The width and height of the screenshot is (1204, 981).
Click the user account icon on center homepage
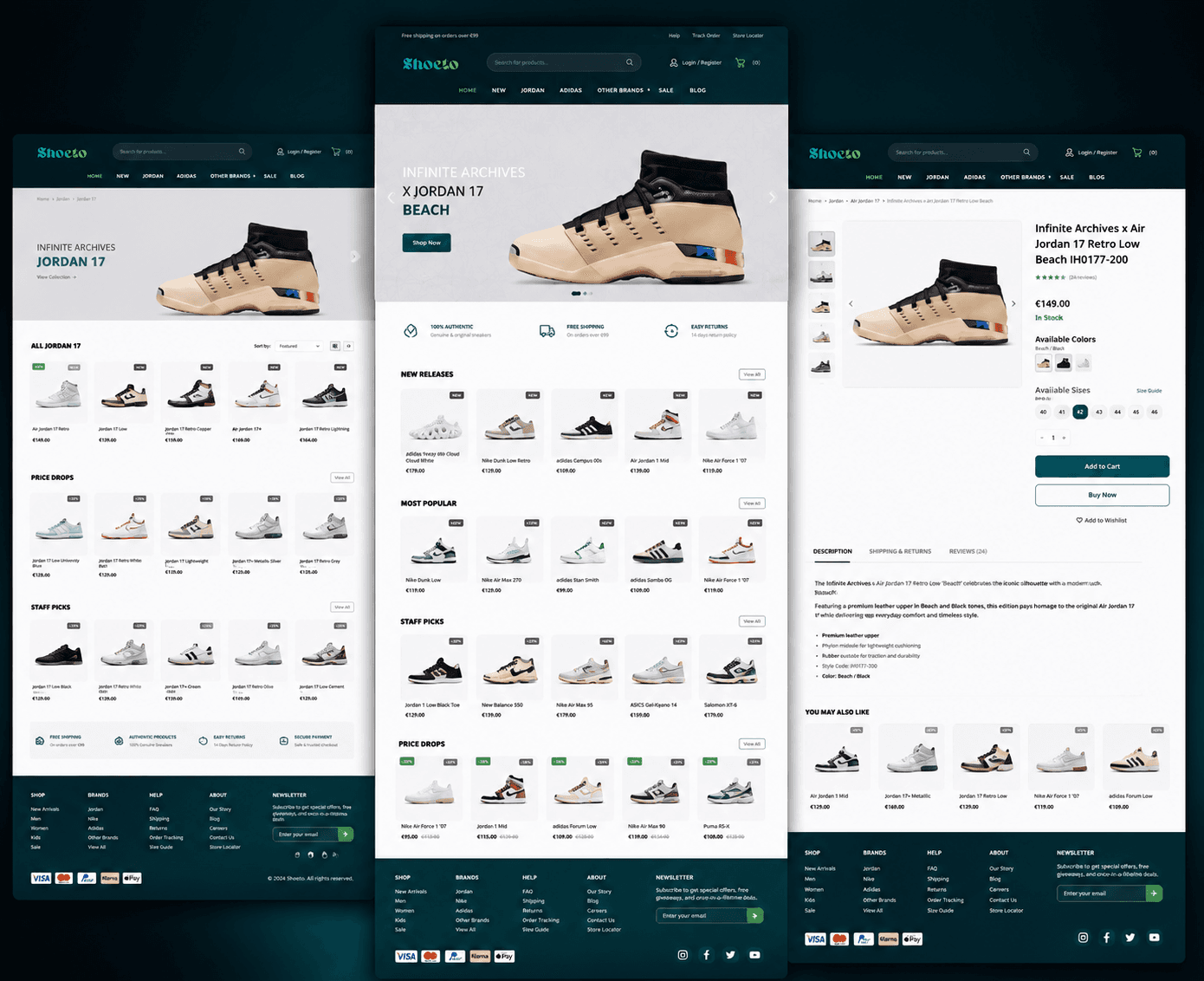(x=674, y=62)
